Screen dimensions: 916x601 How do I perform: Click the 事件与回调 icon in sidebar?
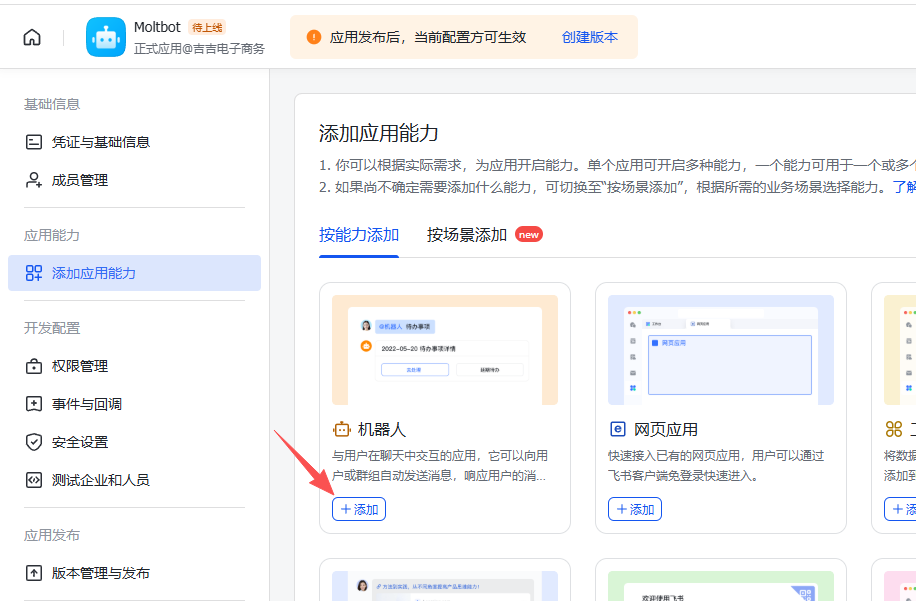(34, 404)
